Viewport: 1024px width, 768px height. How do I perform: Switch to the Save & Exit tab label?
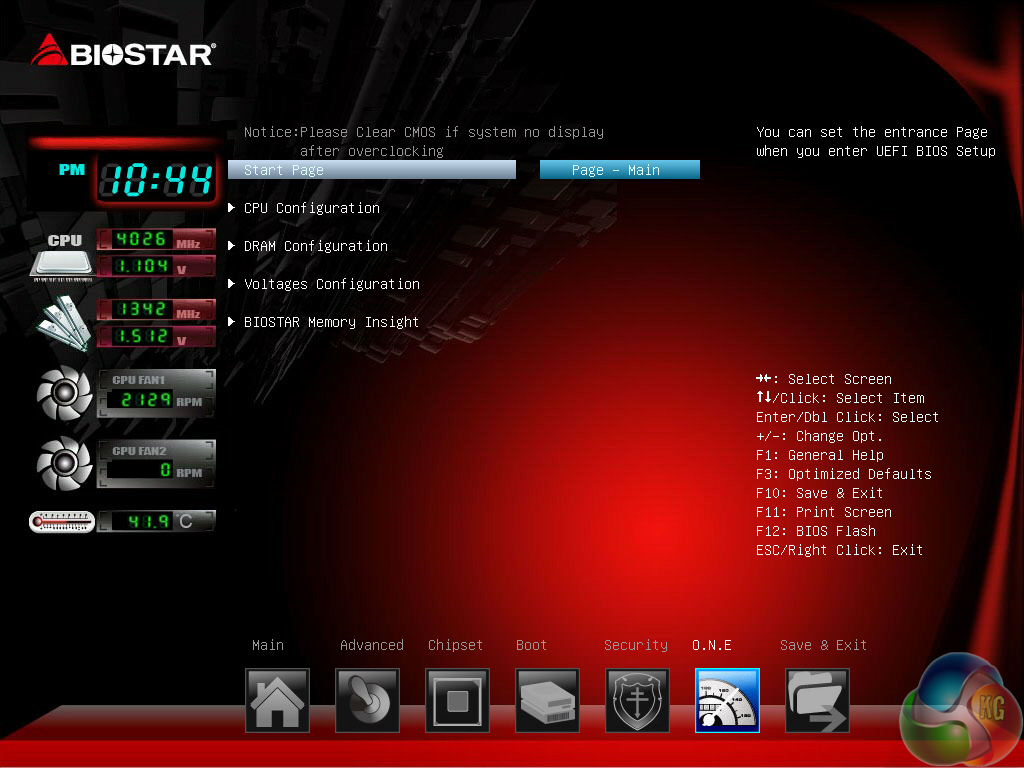tap(823, 645)
